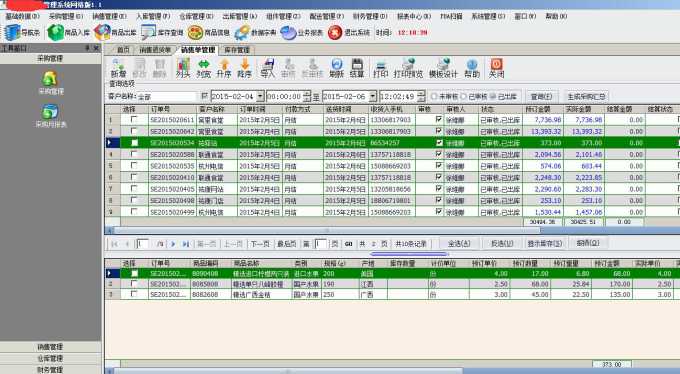The width and height of the screenshot is (680, 374).
Task: Click the 结算 settlement icon
Action: (356, 69)
